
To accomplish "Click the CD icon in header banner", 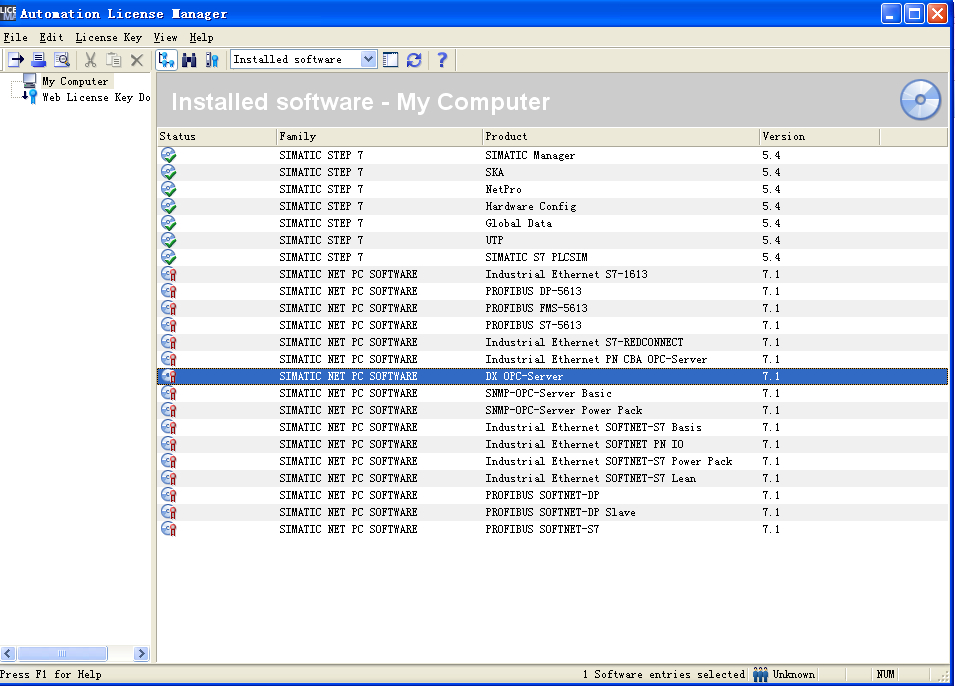I will coord(920,100).
